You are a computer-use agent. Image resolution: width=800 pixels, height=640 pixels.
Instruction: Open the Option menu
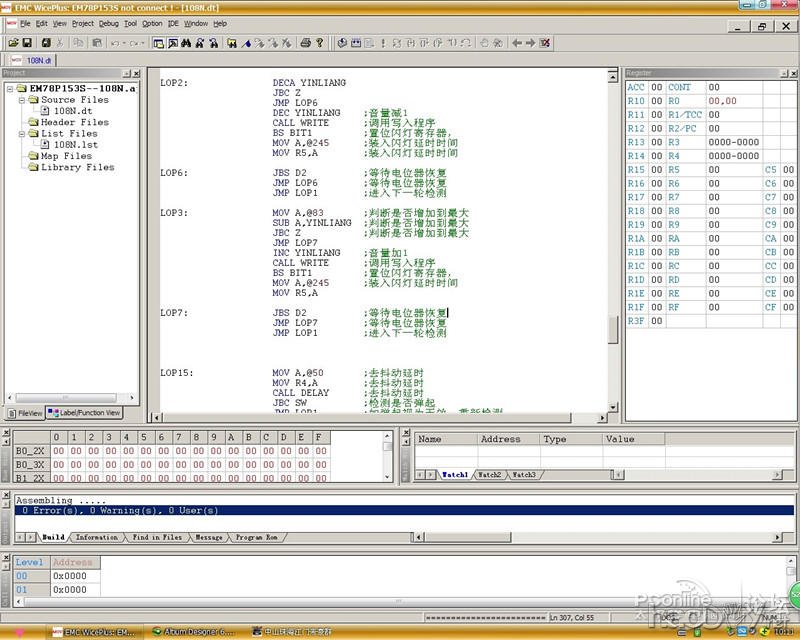pos(152,23)
